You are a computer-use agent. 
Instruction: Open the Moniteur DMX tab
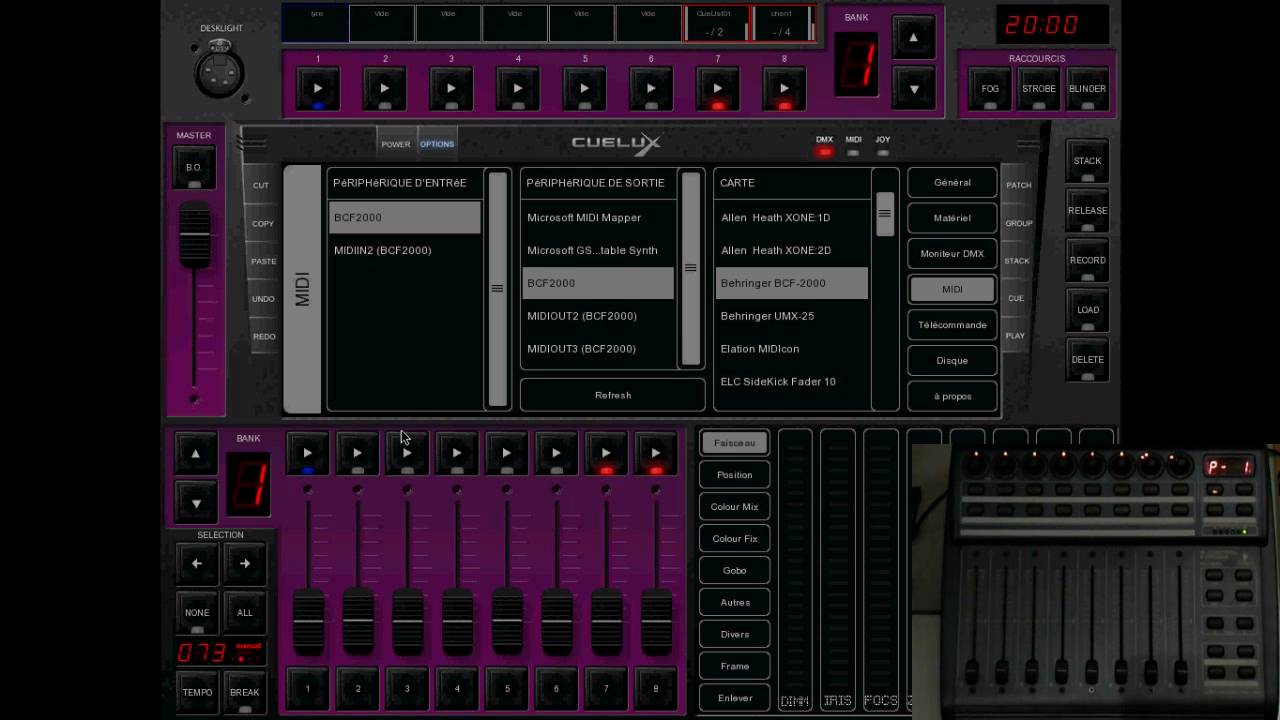[952, 254]
